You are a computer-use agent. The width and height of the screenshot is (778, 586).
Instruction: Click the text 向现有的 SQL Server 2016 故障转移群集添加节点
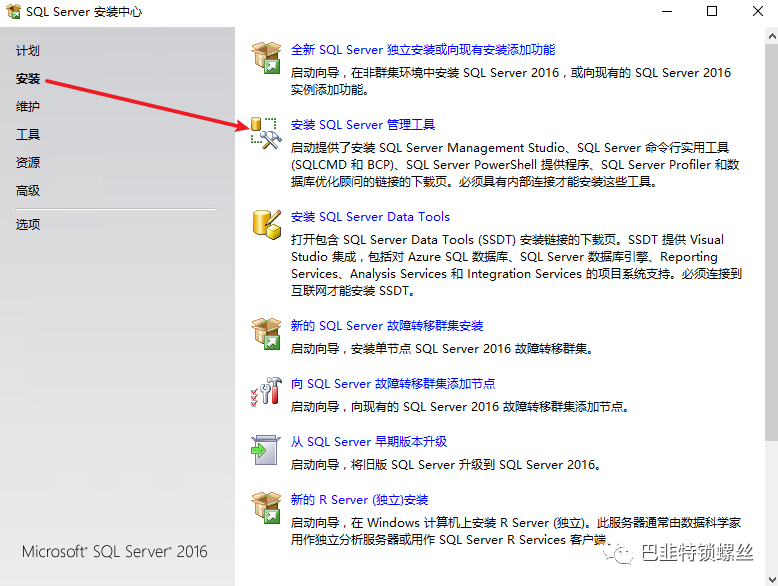coord(490,407)
